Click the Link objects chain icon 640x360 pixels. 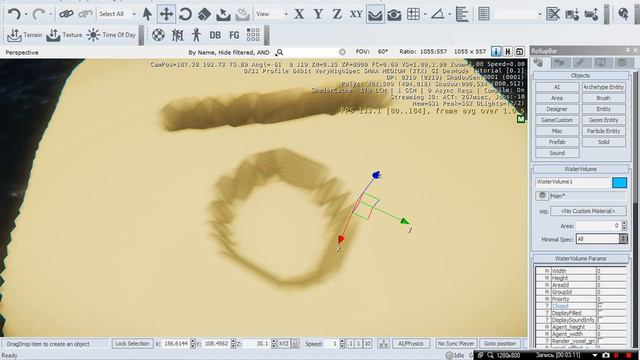click(x=66, y=14)
